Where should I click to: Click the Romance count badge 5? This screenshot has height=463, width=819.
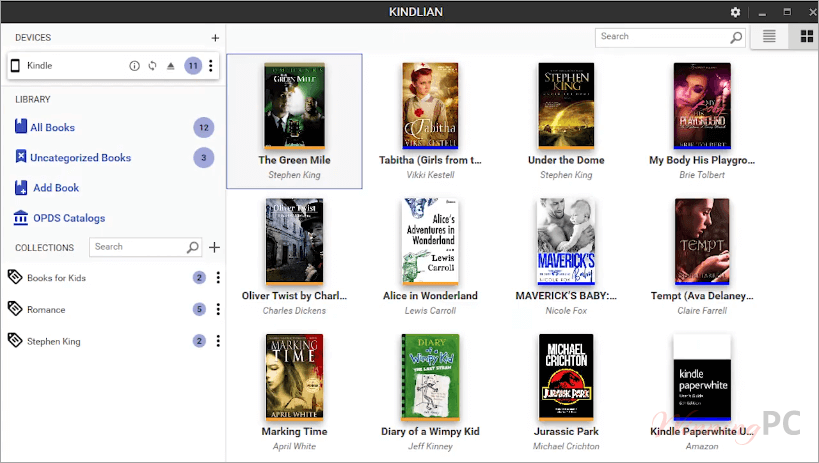(199, 309)
